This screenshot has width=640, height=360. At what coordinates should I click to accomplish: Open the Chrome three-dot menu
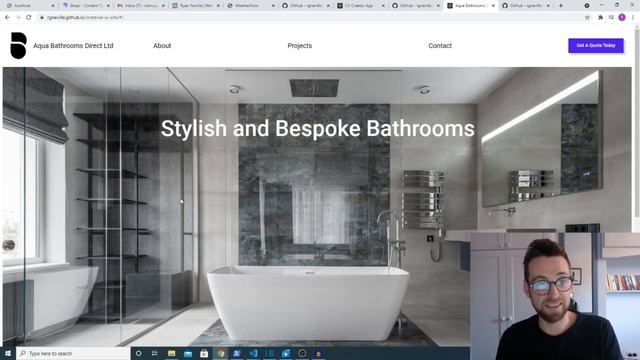pos(633,18)
